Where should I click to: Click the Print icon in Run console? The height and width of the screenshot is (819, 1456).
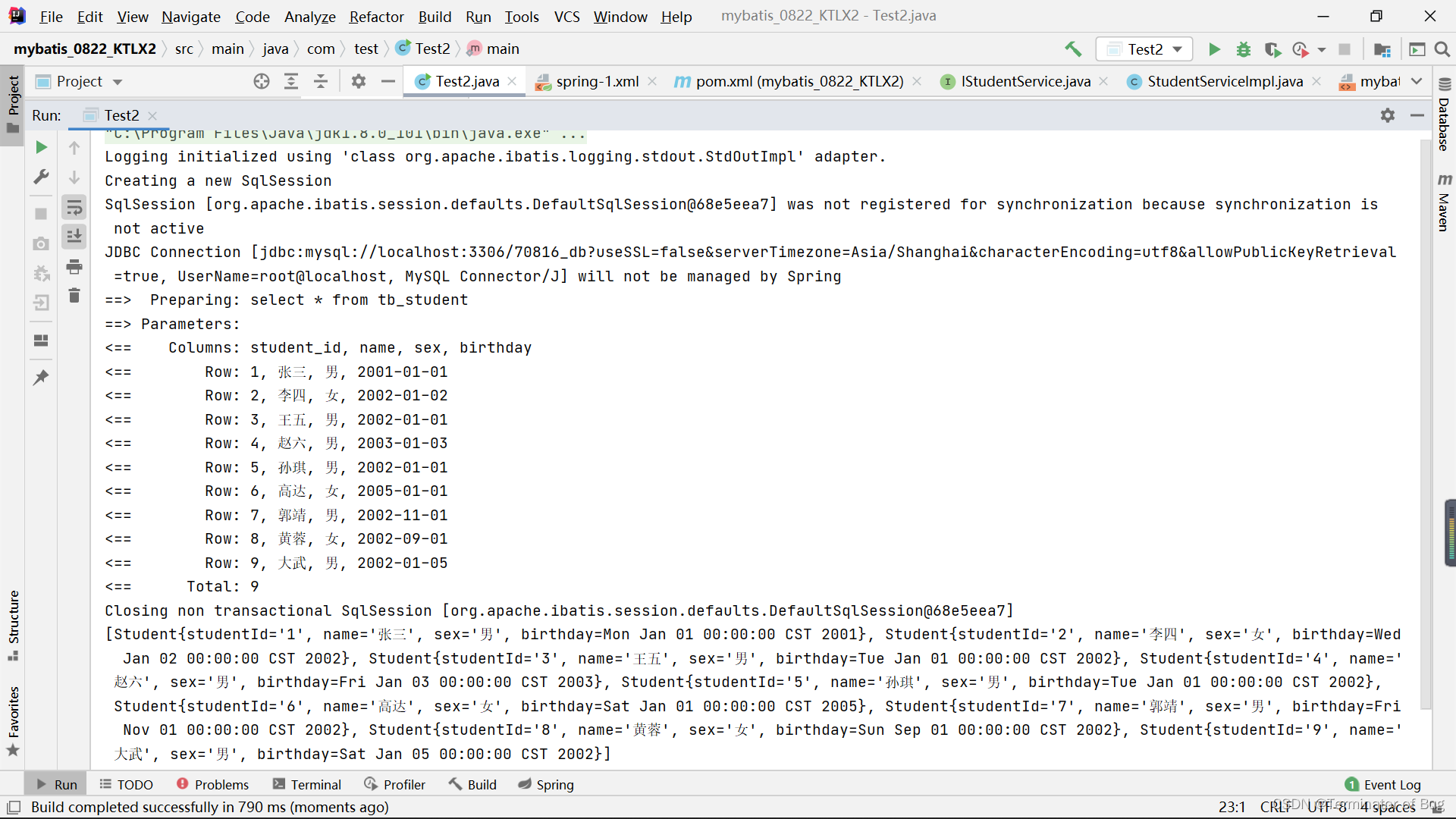74,267
